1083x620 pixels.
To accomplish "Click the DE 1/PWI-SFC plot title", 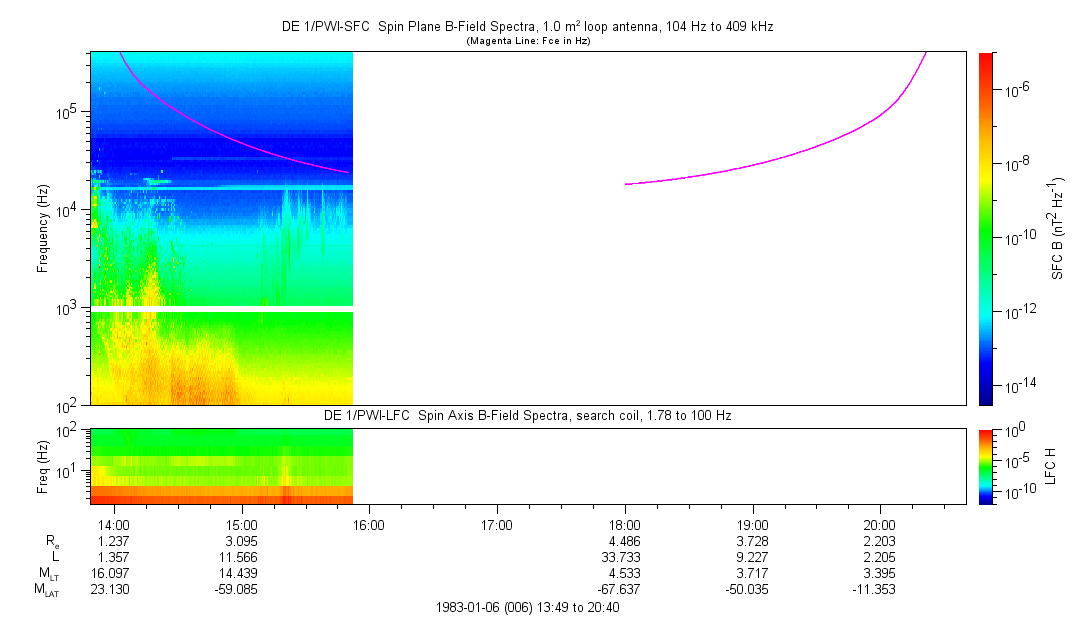I will 527,27.
